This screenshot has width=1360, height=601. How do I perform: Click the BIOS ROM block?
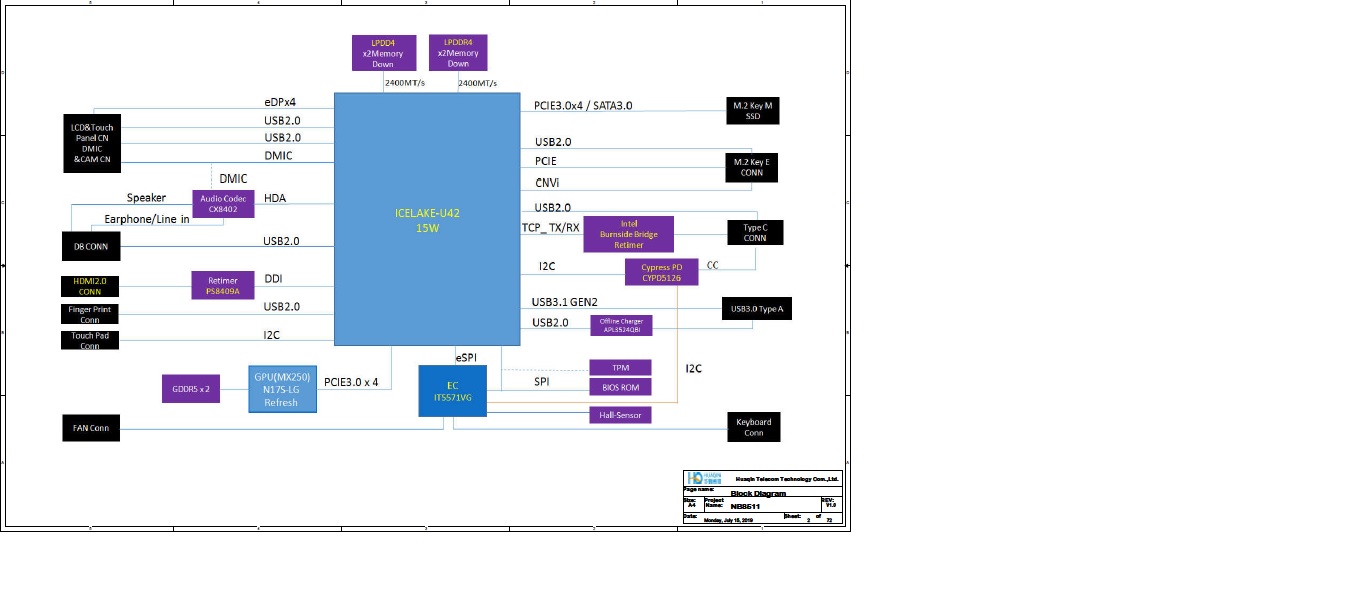coord(620,387)
